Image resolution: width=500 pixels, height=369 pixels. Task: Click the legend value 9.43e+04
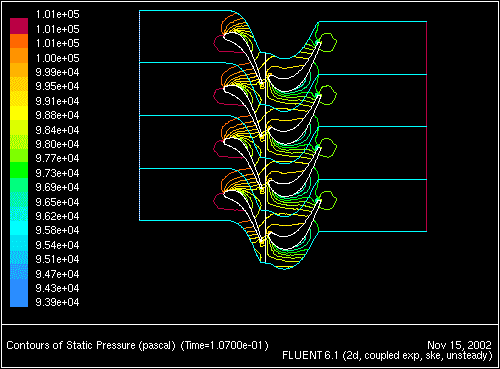coord(58,288)
